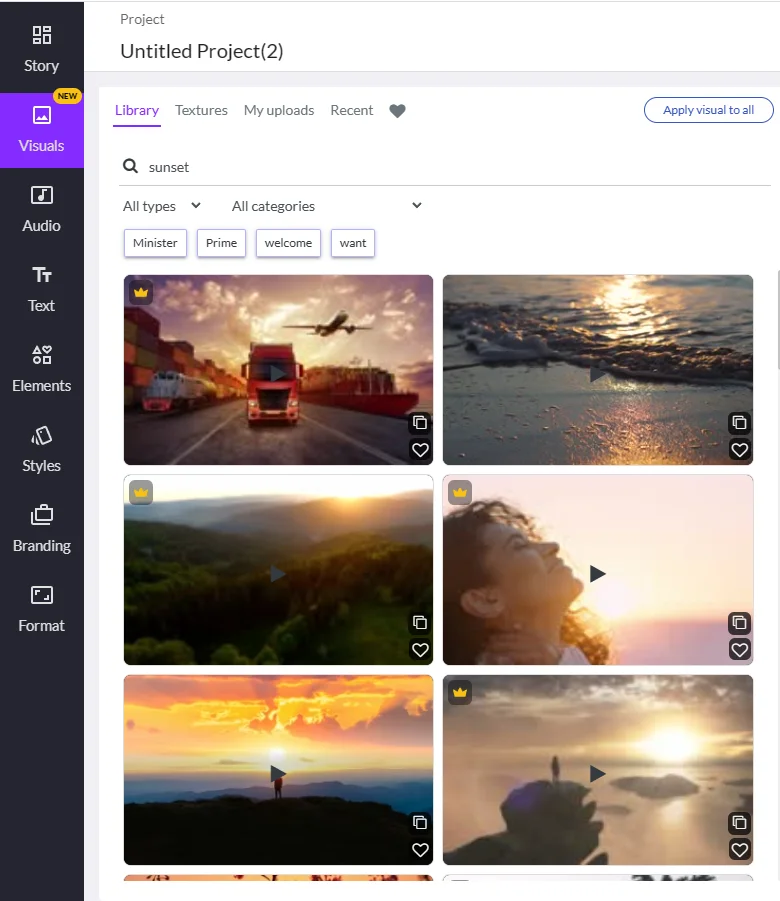Screen dimensions: 780x901
Task: Click copy icon on orange sky video
Action: (x=420, y=823)
